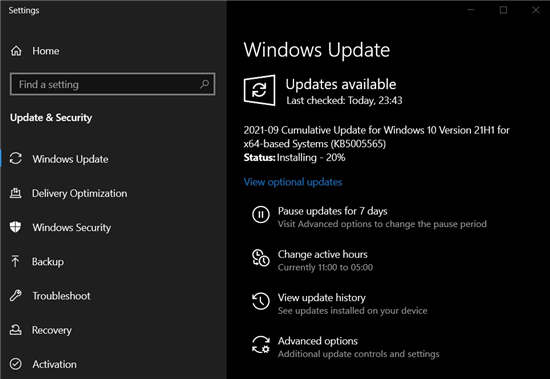The image size is (550, 379).
Task: Click the Activation checkmark circle icon
Action: pos(15,364)
